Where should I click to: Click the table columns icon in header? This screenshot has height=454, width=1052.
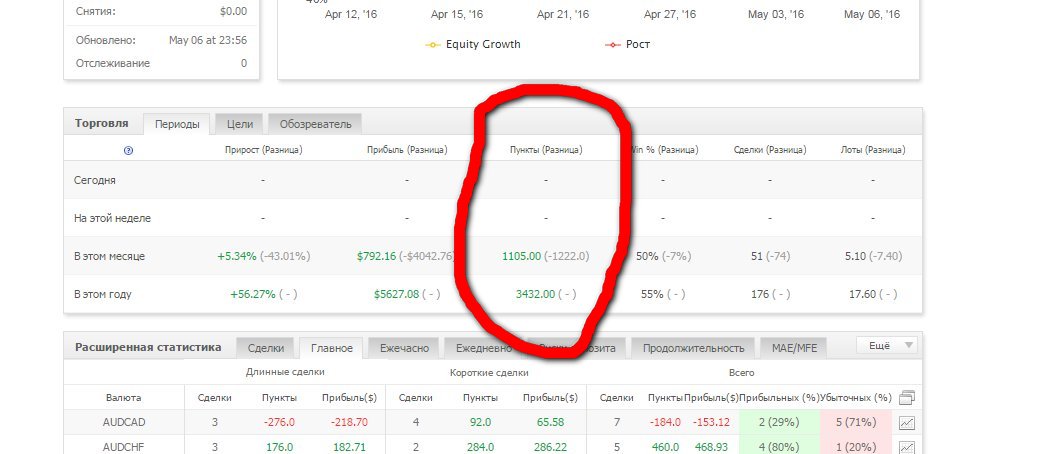(x=907, y=398)
